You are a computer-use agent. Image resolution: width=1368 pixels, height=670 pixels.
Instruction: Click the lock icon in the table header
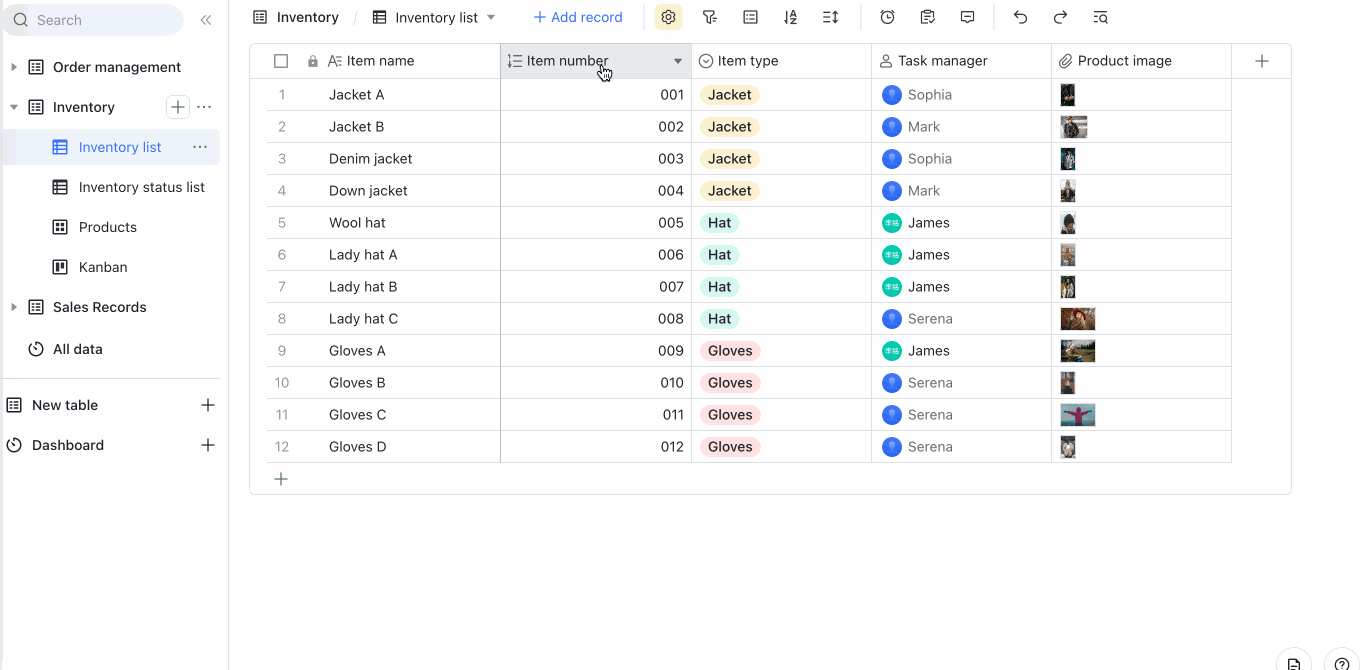(x=312, y=60)
